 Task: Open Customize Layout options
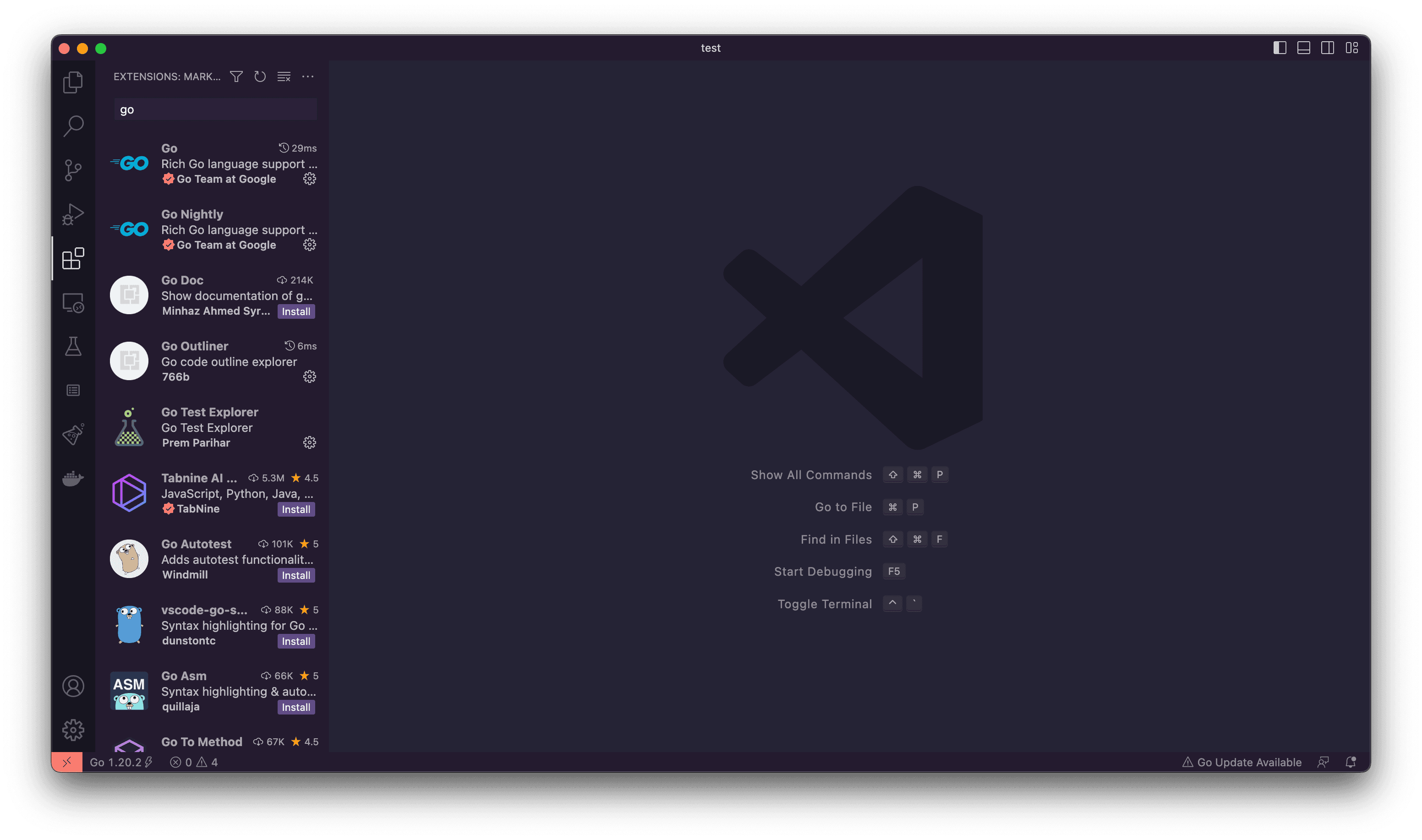(x=1352, y=48)
